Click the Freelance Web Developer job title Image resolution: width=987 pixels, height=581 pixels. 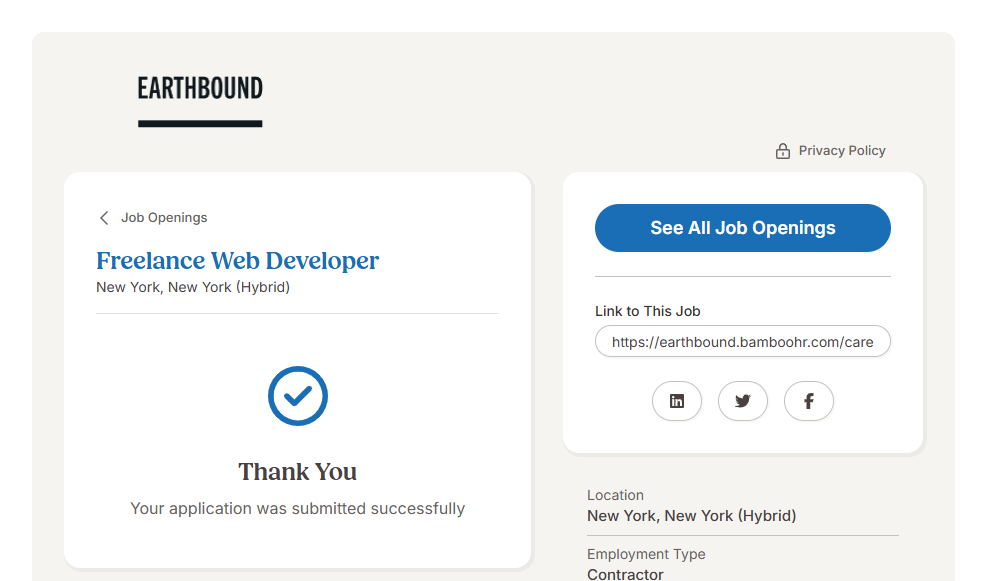[x=237, y=261]
